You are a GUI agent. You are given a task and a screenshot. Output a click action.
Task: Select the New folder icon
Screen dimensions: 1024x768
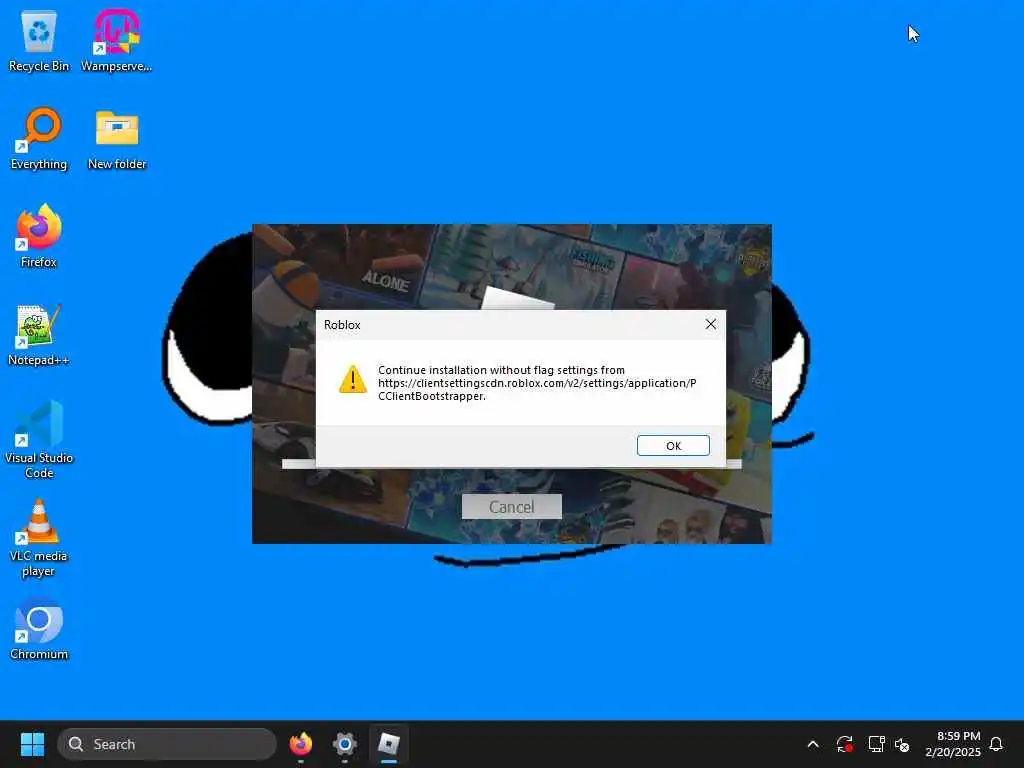point(117,138)
